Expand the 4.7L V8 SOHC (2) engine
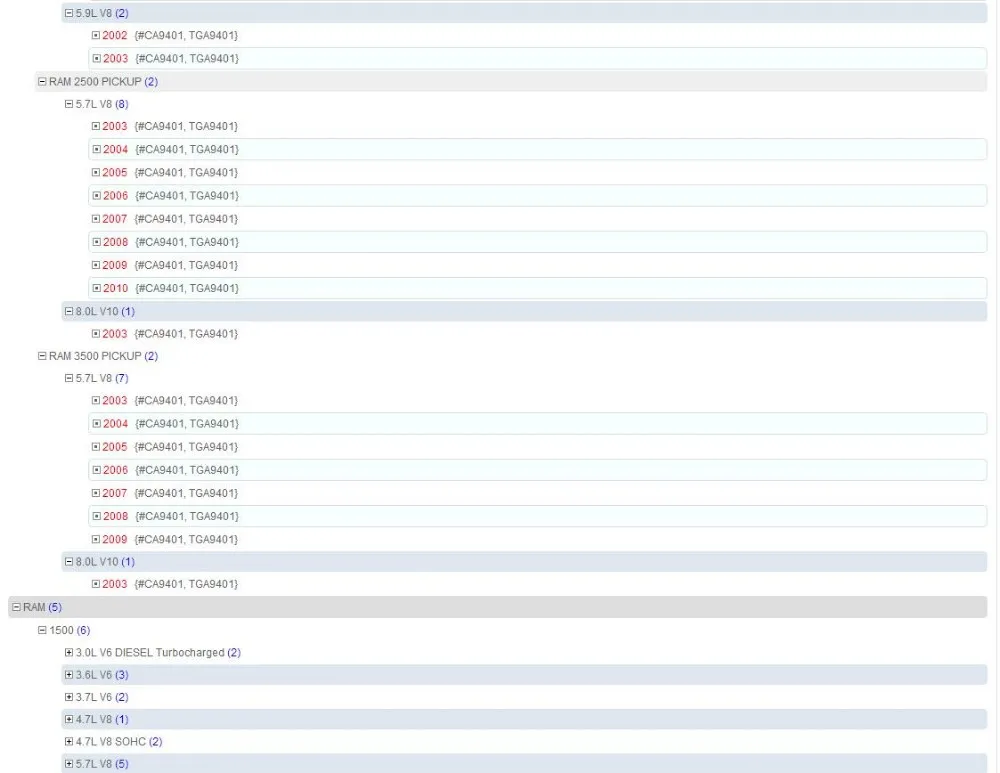This screenshot has height=773, width=1000. [x=69, y=742]
